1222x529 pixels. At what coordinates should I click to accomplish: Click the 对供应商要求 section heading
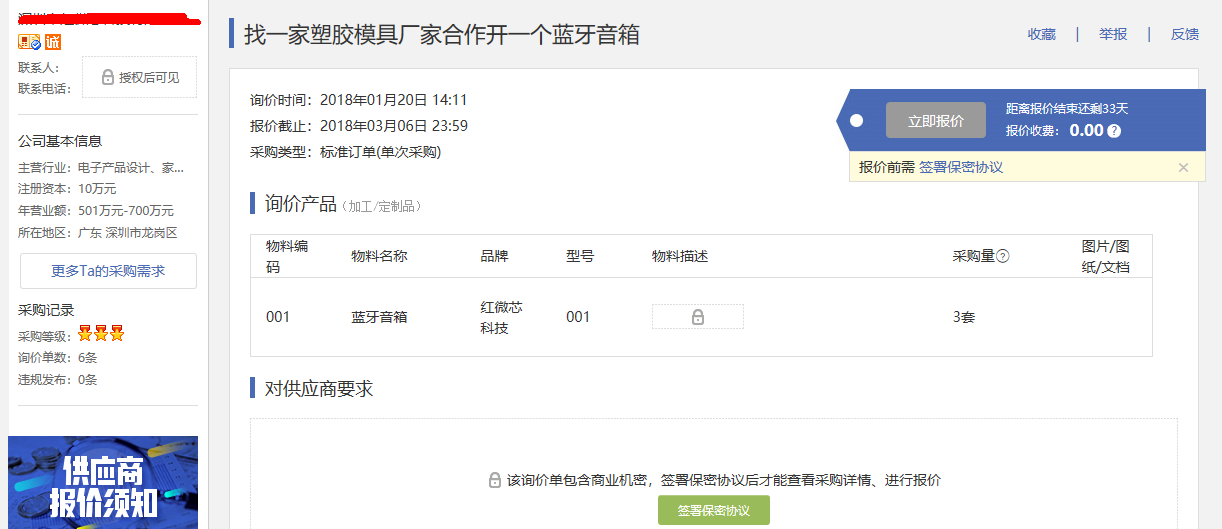(x=319, y=388)
